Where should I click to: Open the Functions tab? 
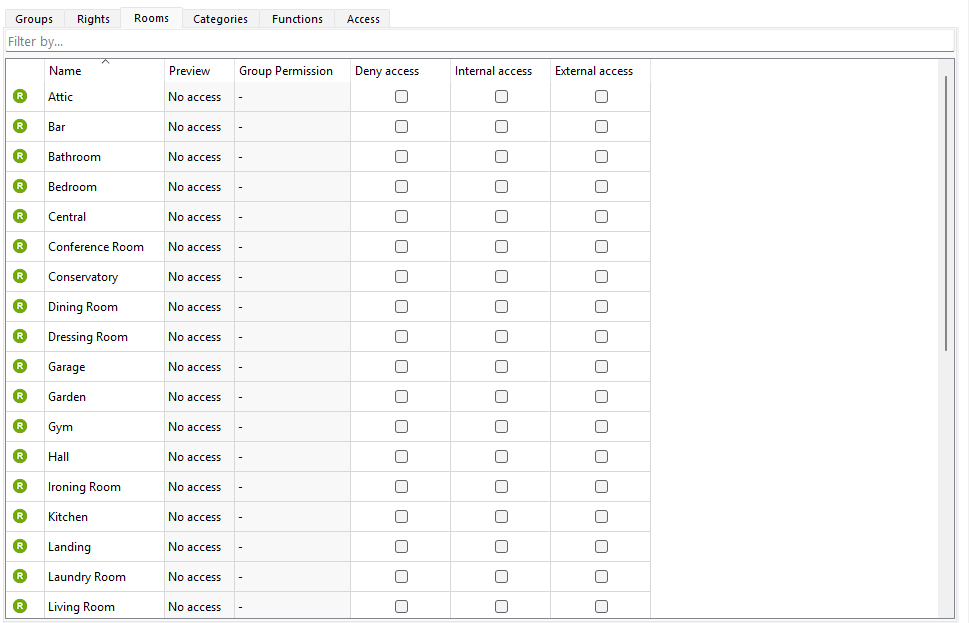tap(297, 19)
